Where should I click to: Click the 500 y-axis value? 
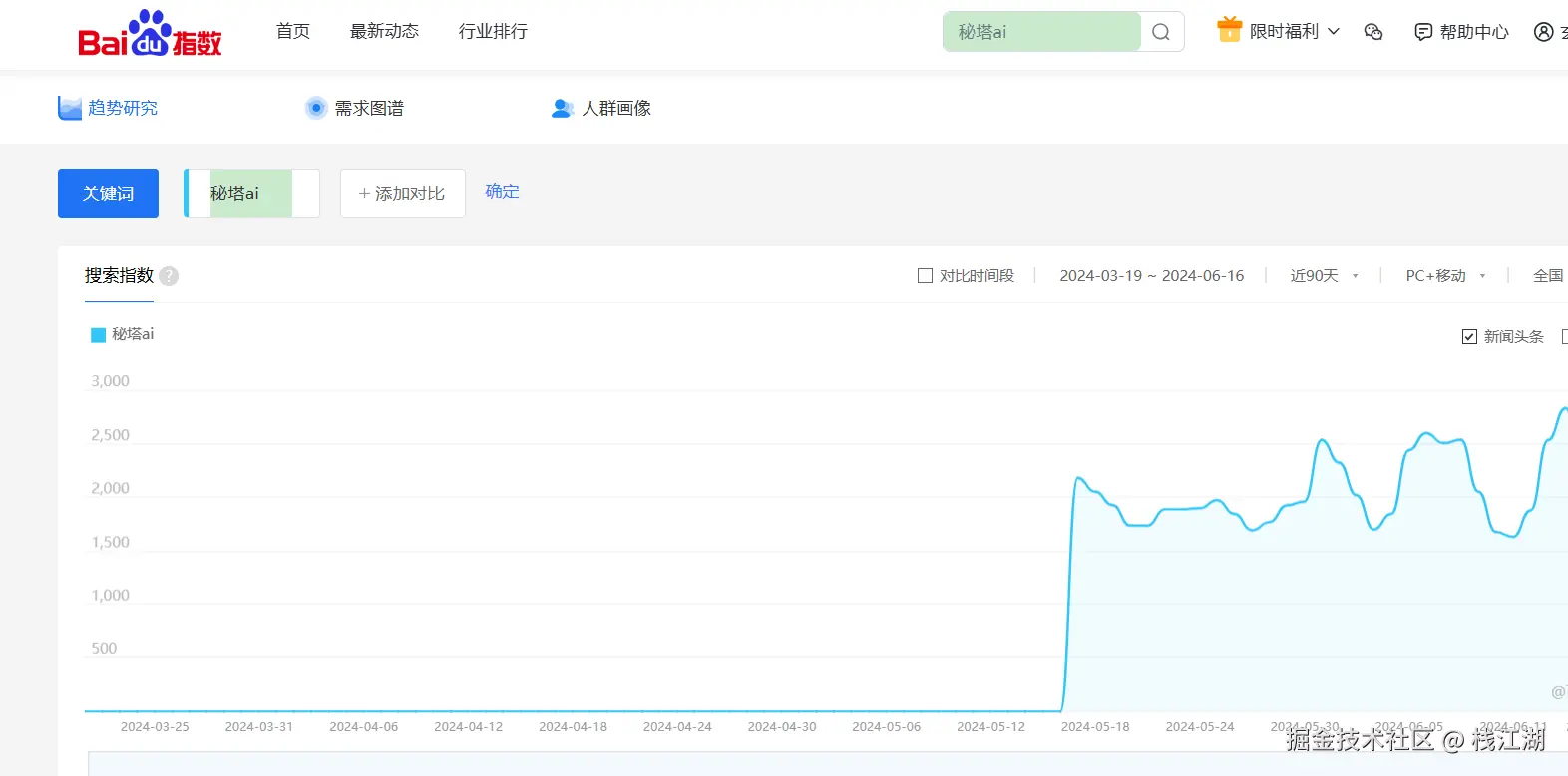click(x=104, y=648)
